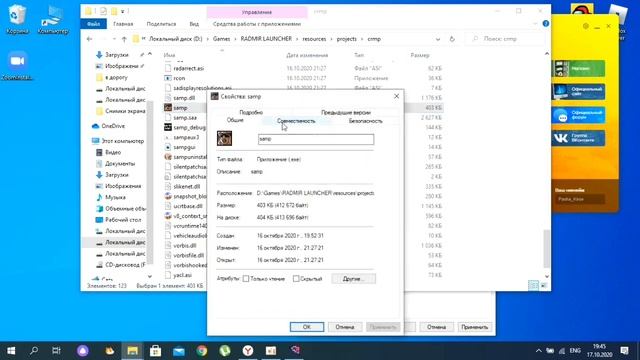Collapse the Explorer ribbon chevron
Screen dimensions: 640x360
click(535, 24)
